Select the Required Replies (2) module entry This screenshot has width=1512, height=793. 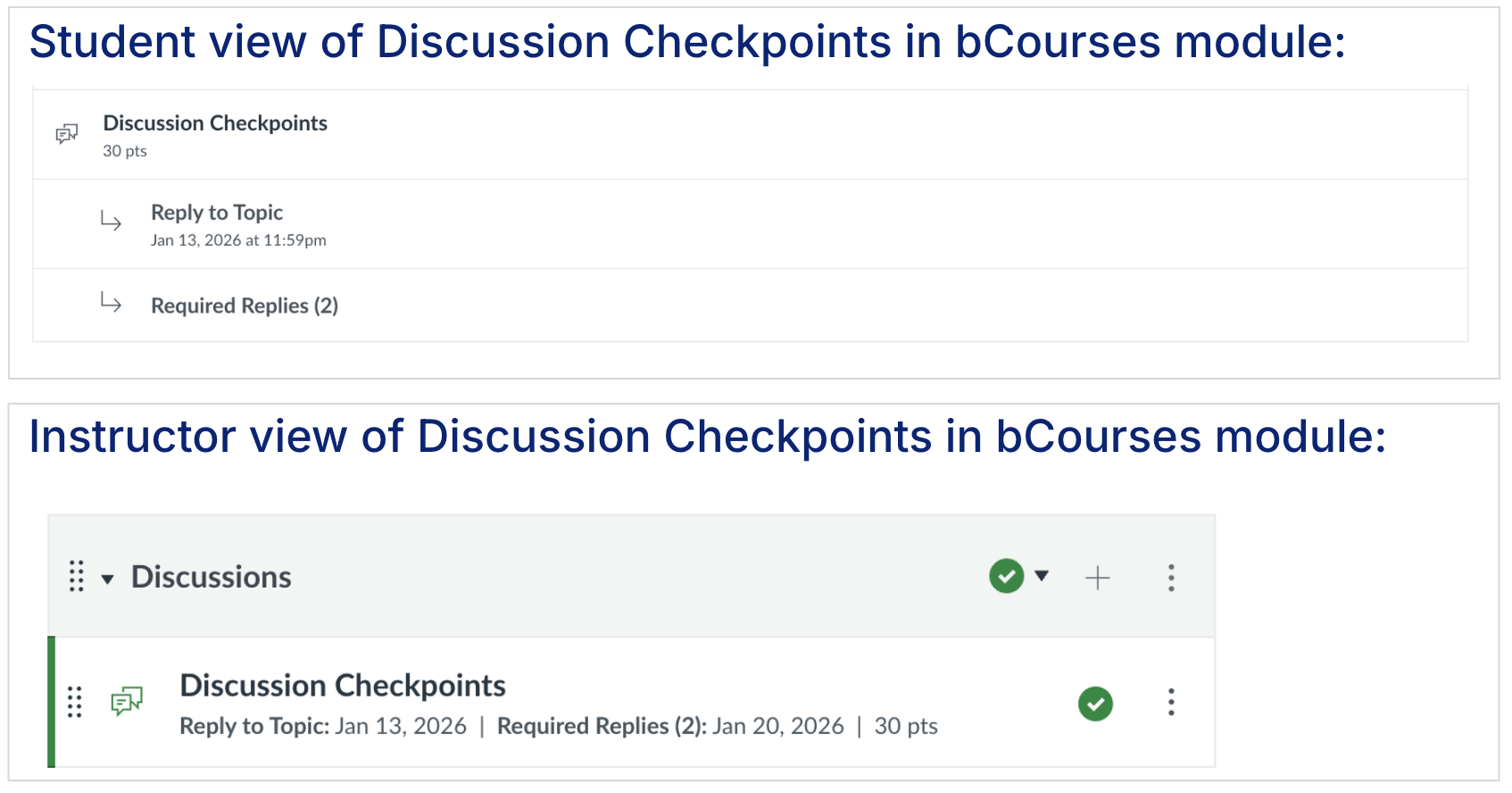(245, 305)
